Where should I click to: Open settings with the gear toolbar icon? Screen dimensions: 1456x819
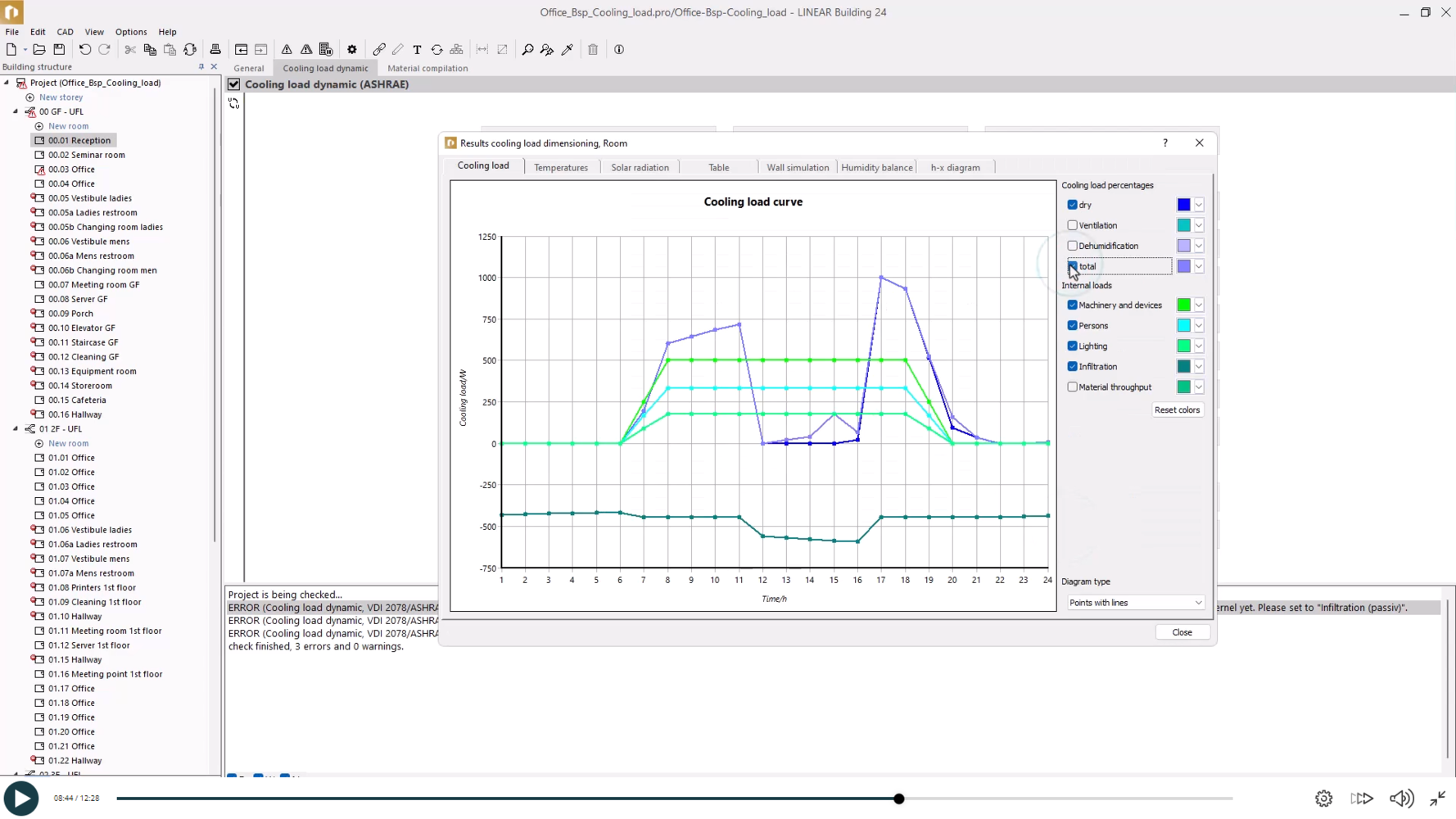coord(352,50)
